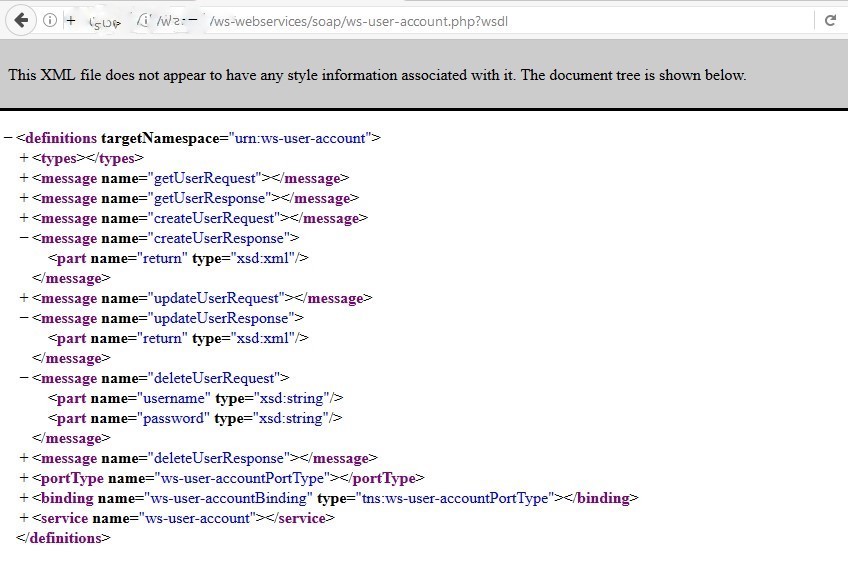Expand the deleteUserResponse message node

(x=24, y=459)
